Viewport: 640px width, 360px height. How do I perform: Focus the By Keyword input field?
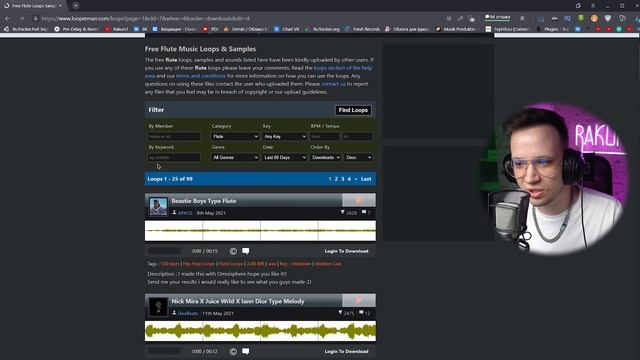pos(174,157)
